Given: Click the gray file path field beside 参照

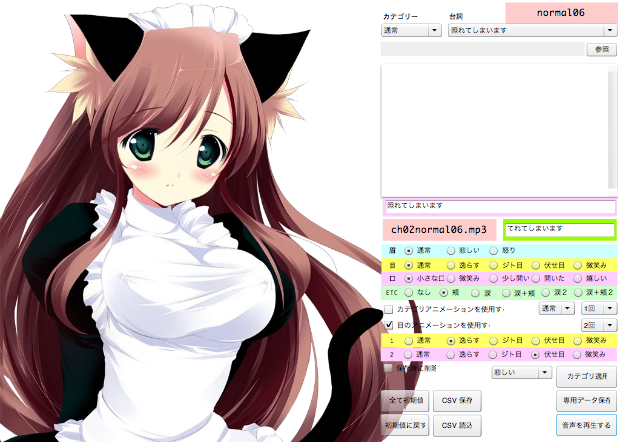Looking at the screenshot, I should 483,49.
